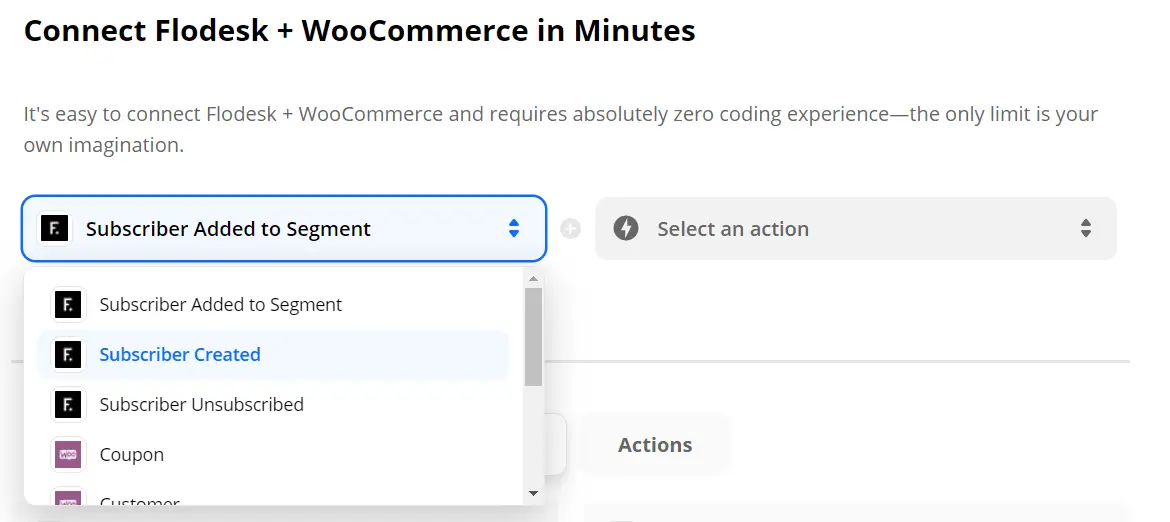The image size is (1170, 522).
Task: Click the lightning bolt action icon
Action: coord(626,228)
